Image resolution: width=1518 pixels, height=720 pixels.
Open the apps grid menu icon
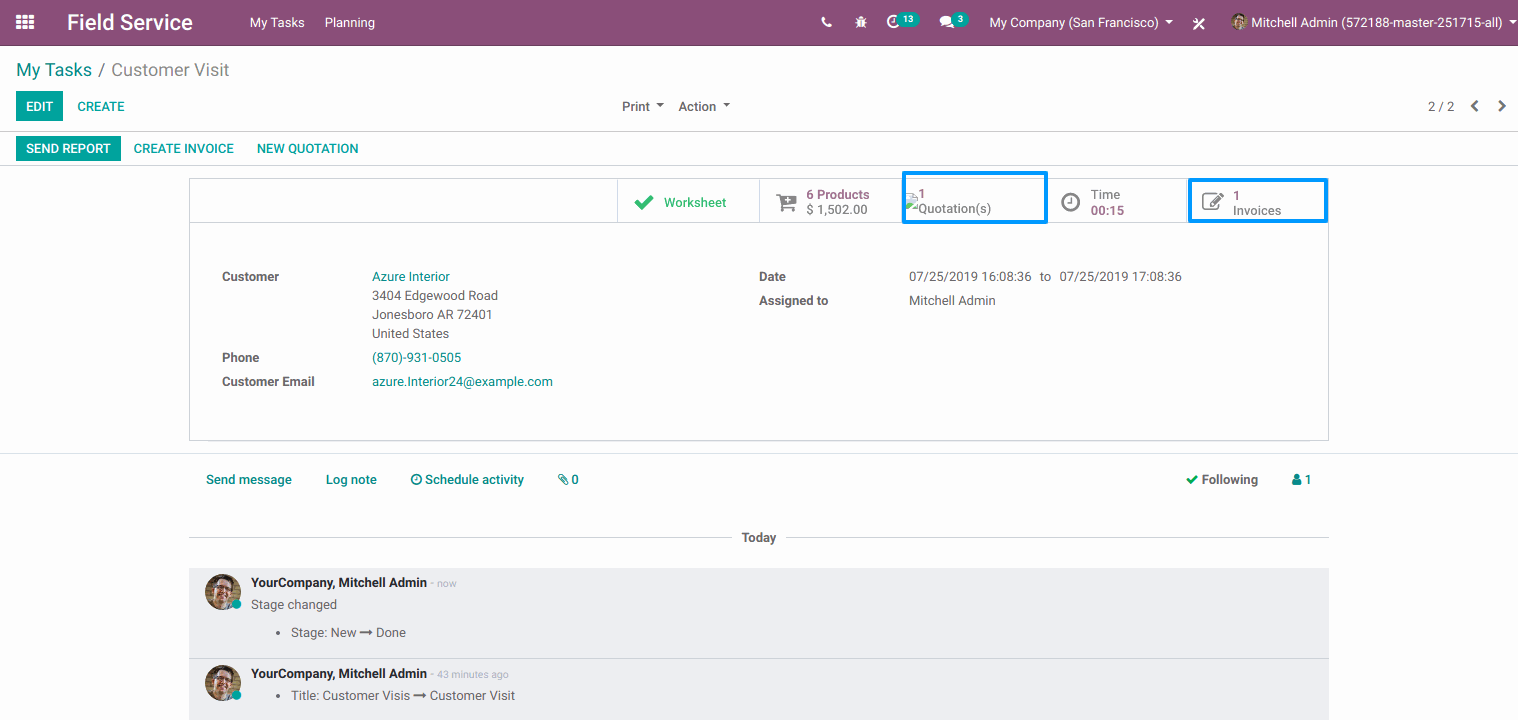(25, 22)
